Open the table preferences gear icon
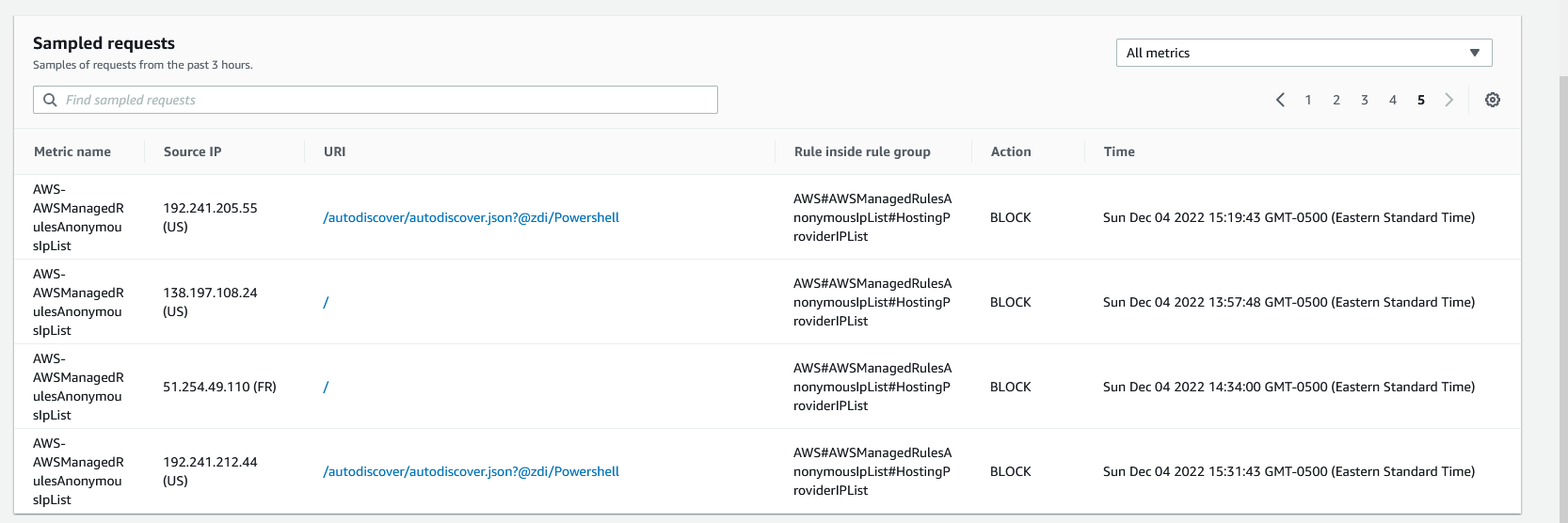 click(1492, 100)
